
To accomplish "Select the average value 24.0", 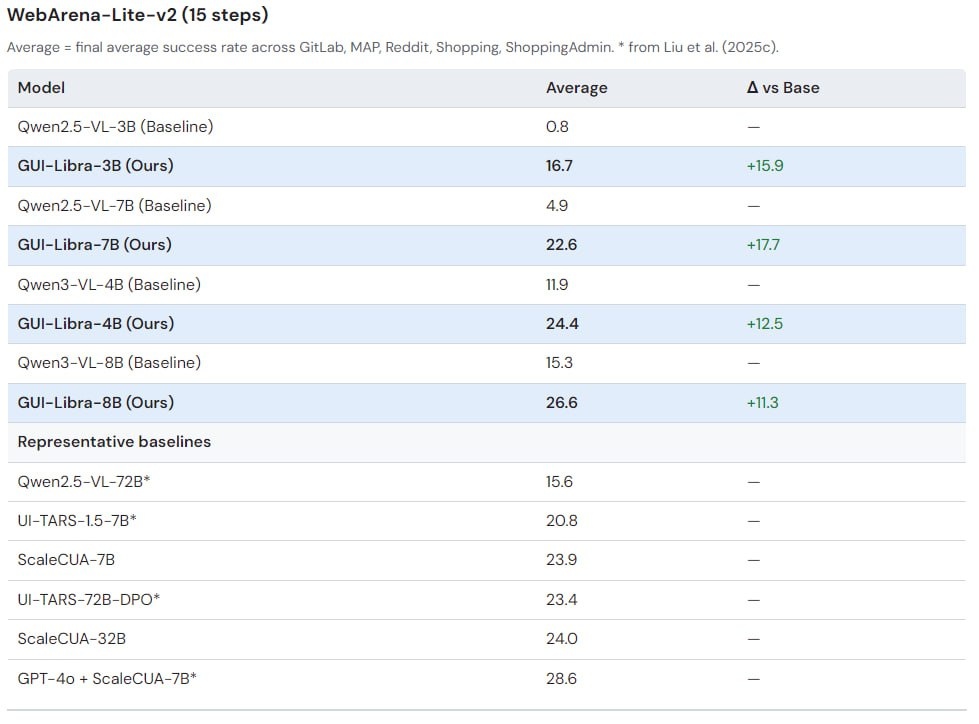I will tap(561, 639).
